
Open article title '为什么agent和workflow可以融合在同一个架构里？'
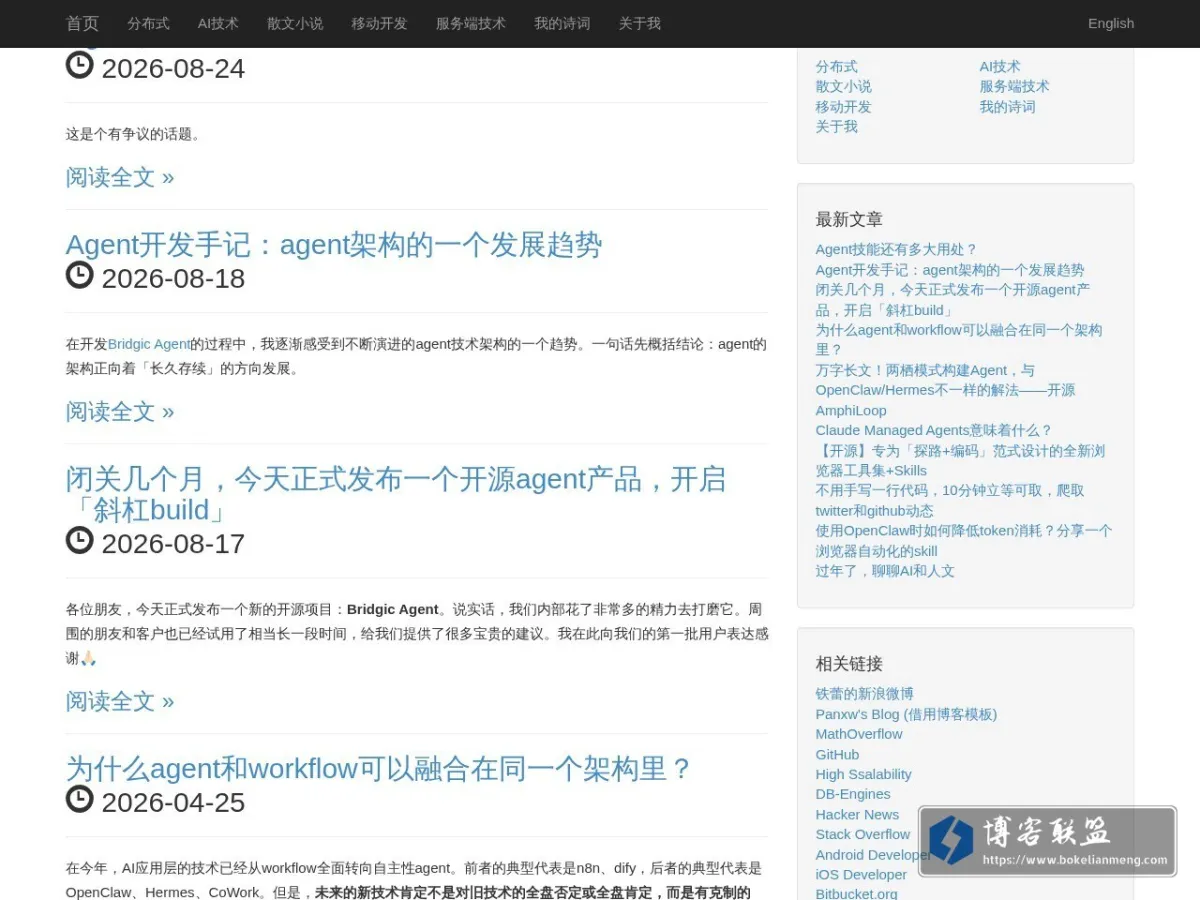(380, 768)
